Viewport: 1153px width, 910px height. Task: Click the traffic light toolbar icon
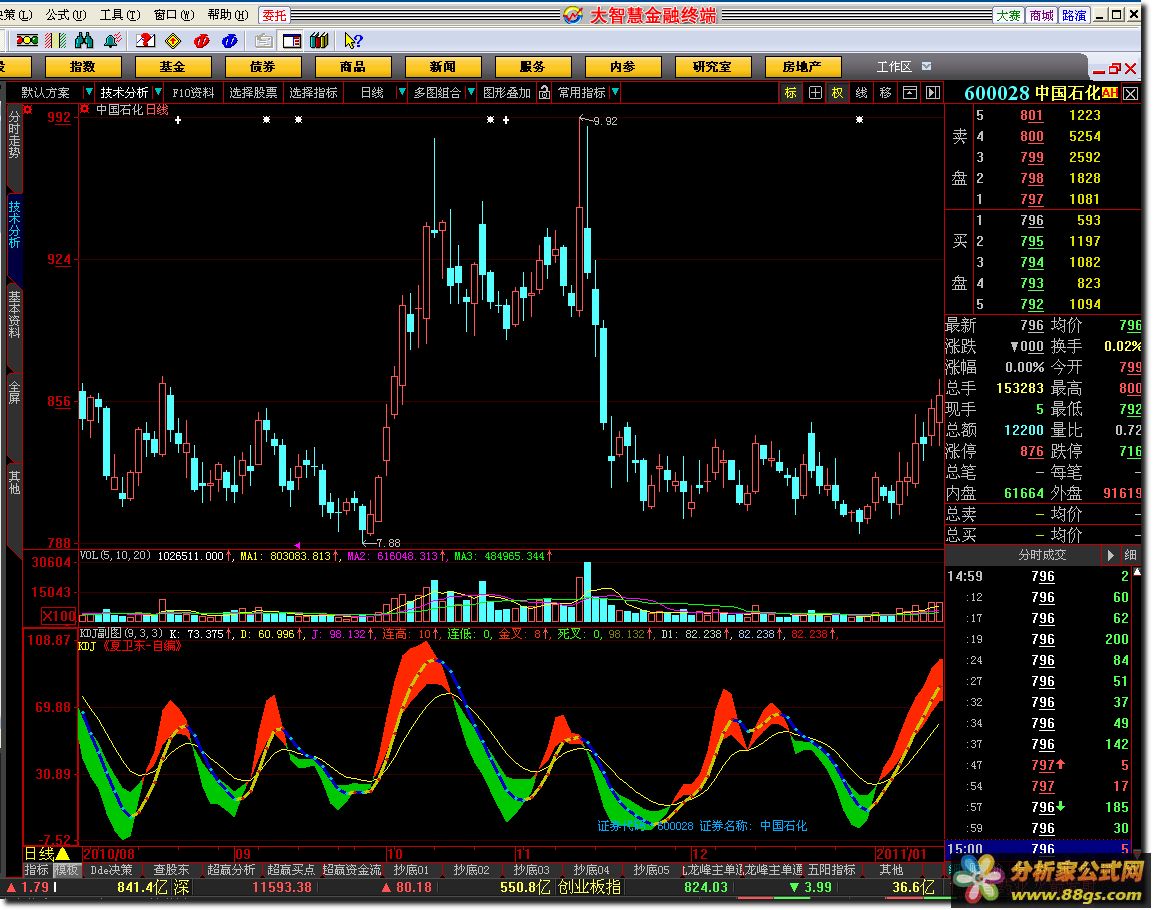27,40
